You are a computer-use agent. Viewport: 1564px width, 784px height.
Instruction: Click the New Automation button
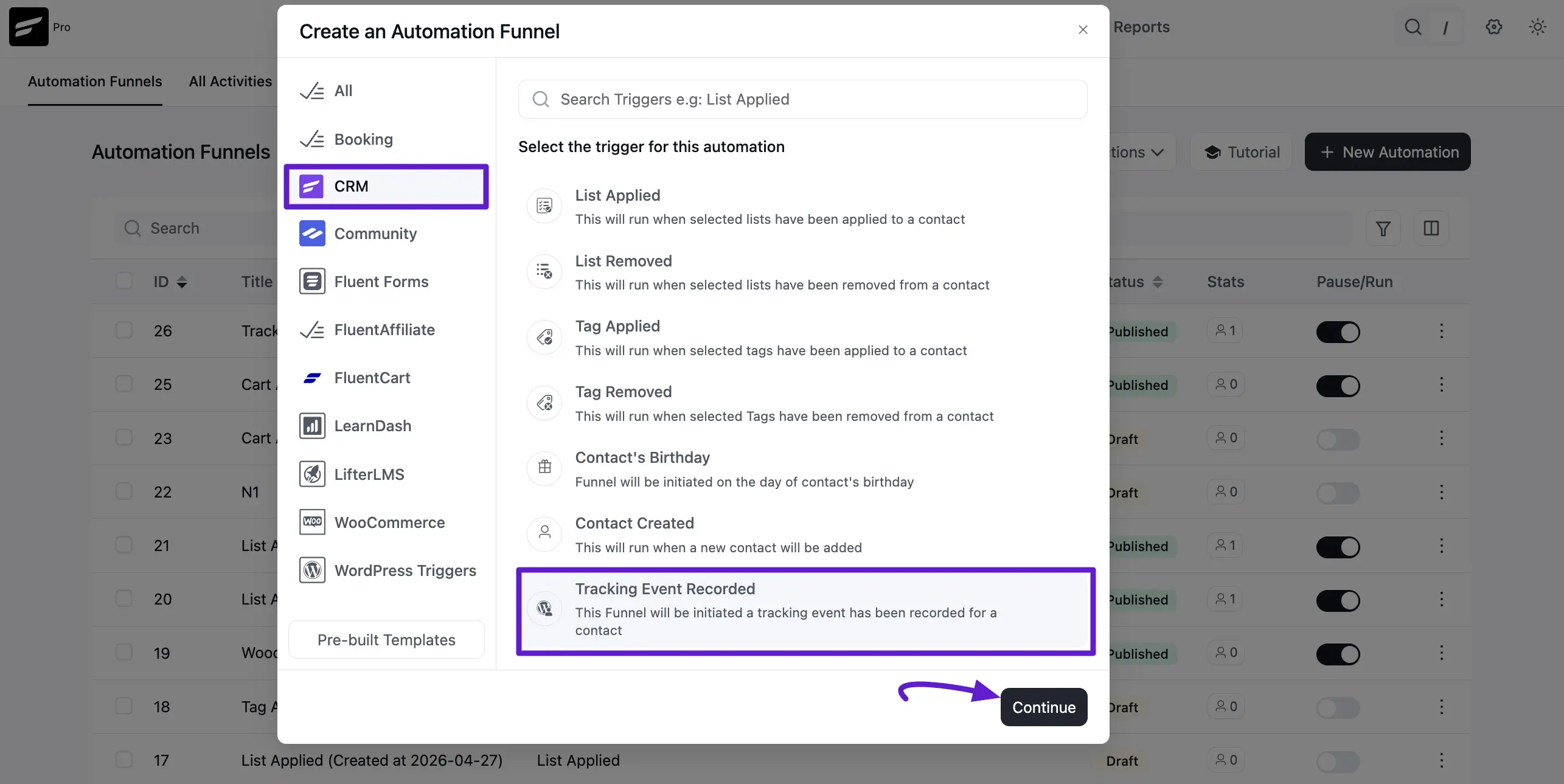click(1388, 152)
